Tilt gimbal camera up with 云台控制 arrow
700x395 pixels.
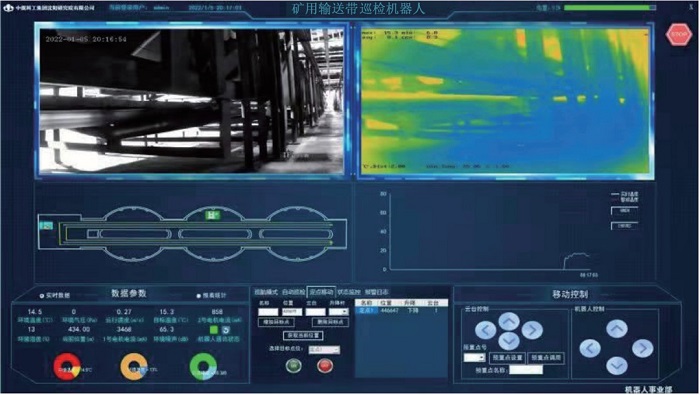click(509, 321)
